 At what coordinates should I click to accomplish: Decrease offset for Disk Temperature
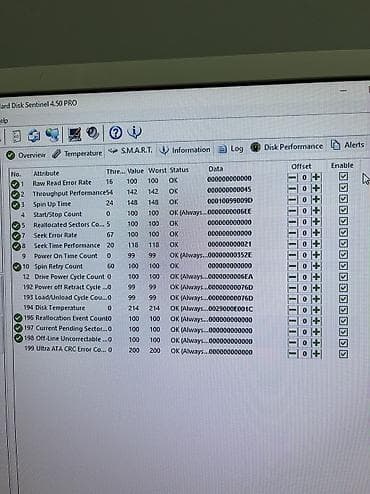coord(292,310)
